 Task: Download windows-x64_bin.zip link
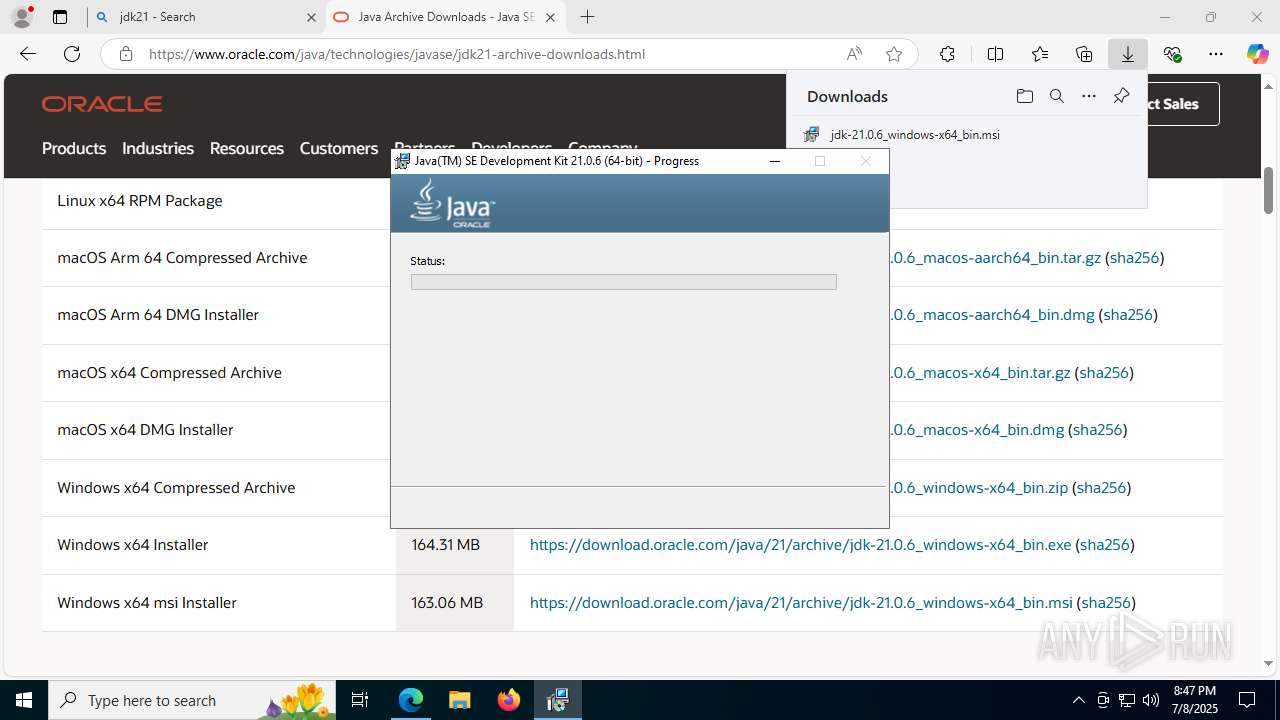[979, 487]
